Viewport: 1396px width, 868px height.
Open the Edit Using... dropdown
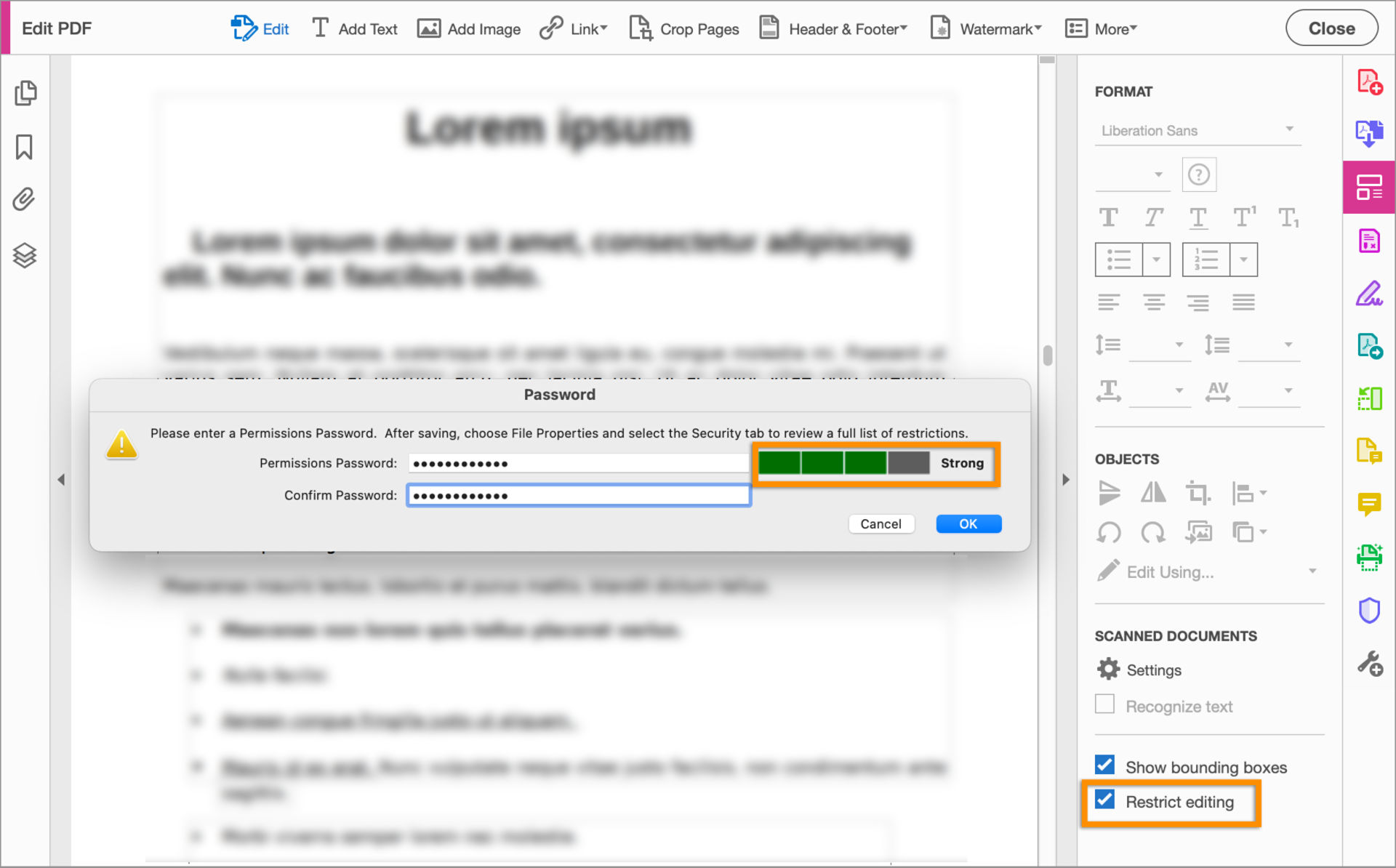[x=1314, y=572]
